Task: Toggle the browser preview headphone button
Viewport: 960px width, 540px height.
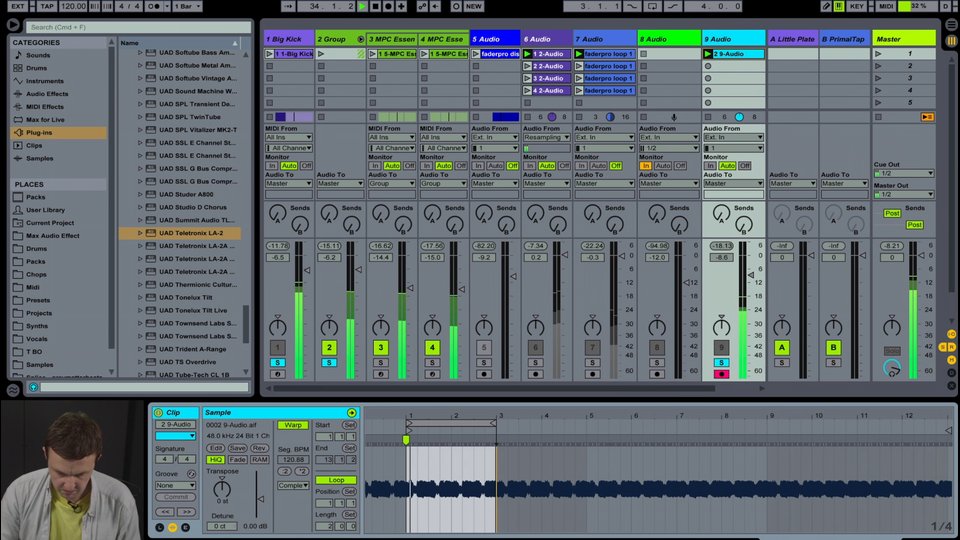Action: 34,387
